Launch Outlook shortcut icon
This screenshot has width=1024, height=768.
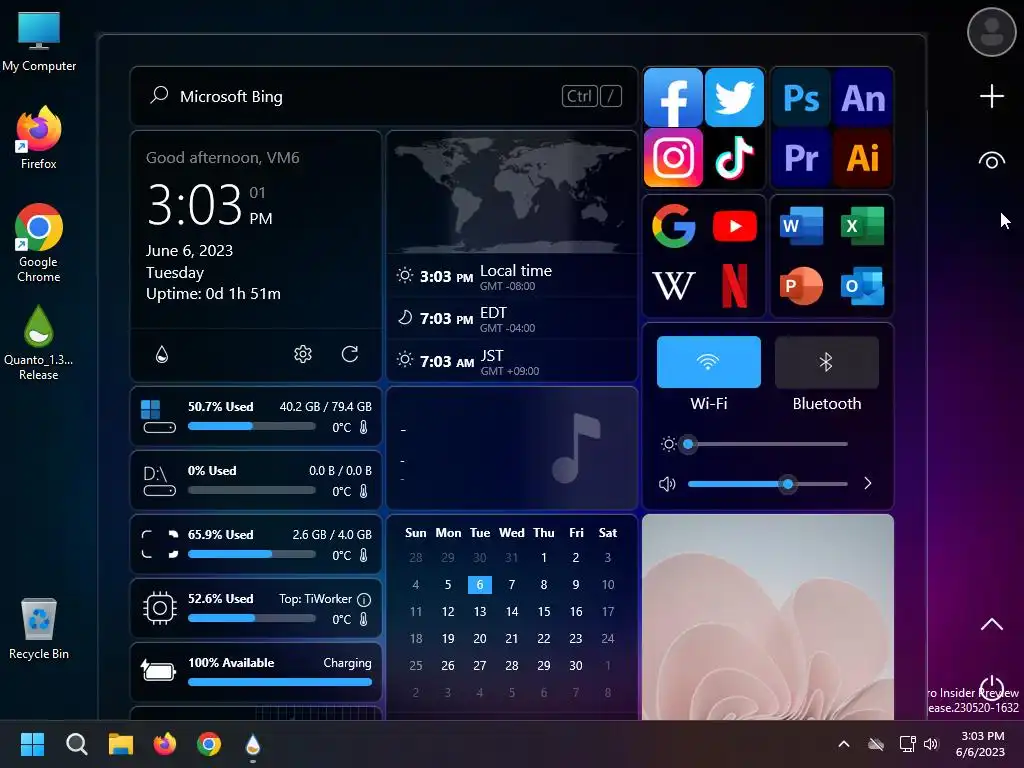click(x=863, y=285)
